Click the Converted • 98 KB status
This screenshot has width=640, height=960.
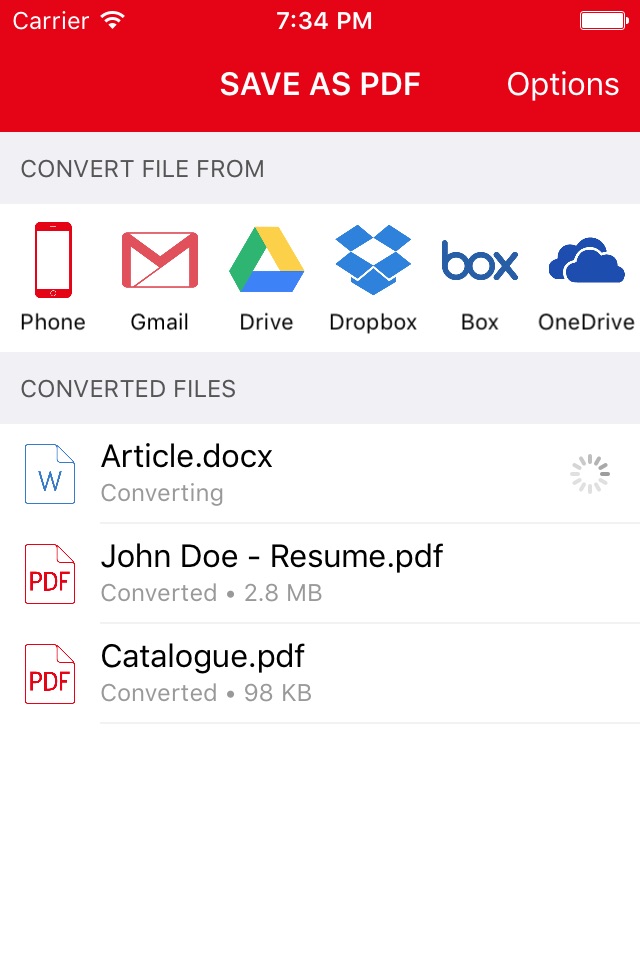[x=206, y=693]
